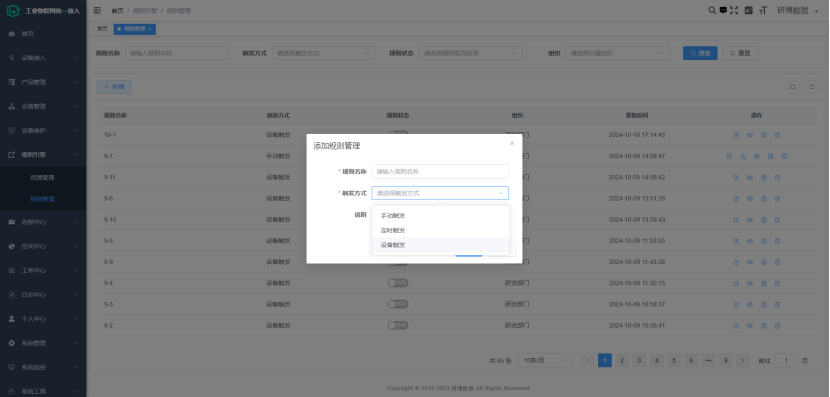Toggle fullscreen mode icon in header
The image size is (830, 397).
tap(734, 10)
